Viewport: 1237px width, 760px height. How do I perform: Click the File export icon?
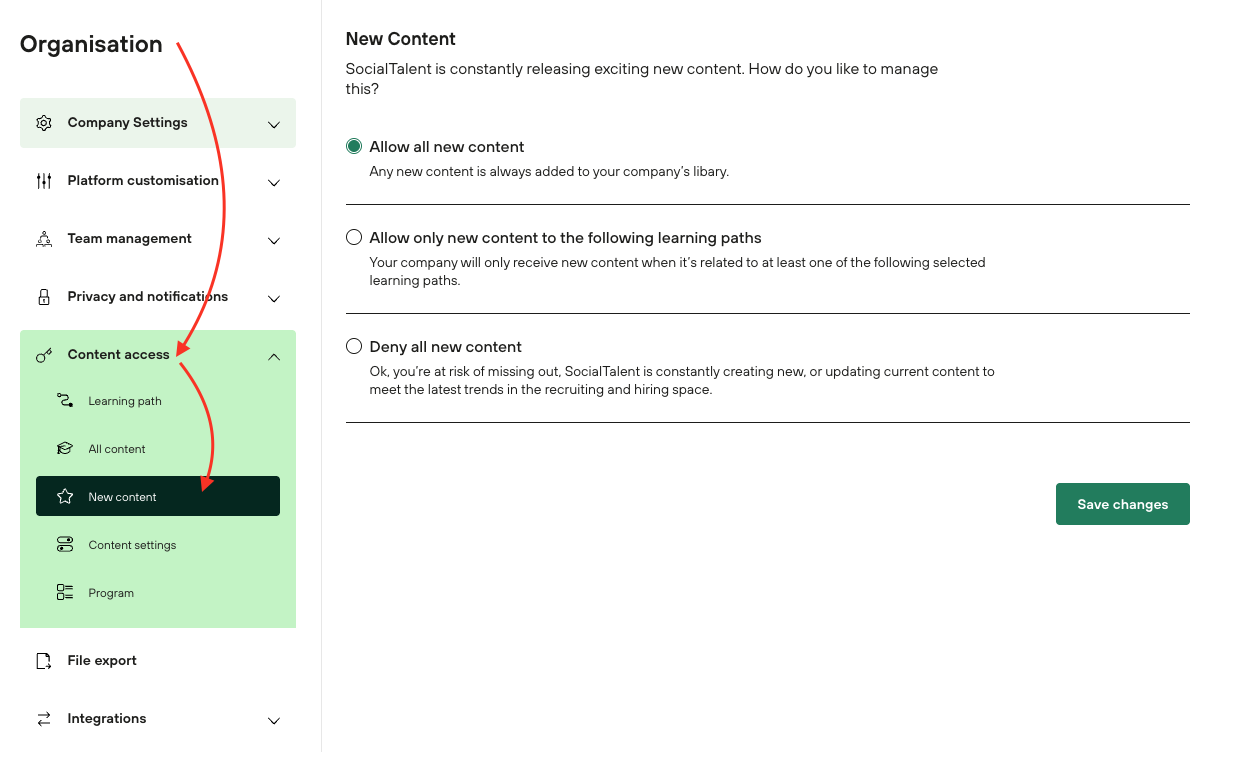click(x=44, y=661)
